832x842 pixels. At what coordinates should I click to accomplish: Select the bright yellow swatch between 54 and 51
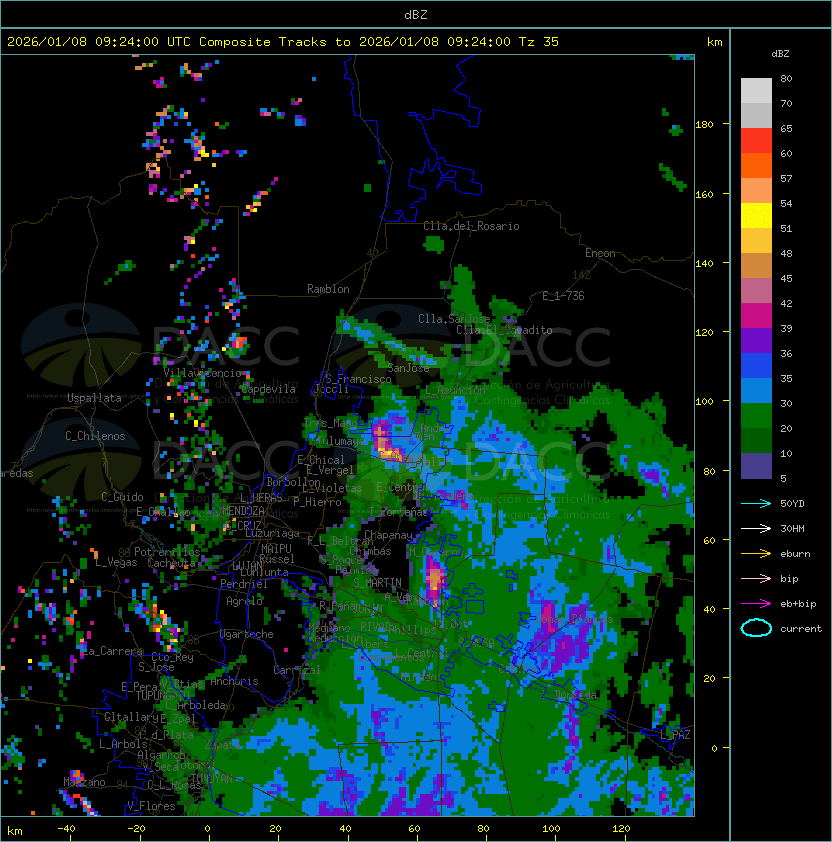(756, 215)
